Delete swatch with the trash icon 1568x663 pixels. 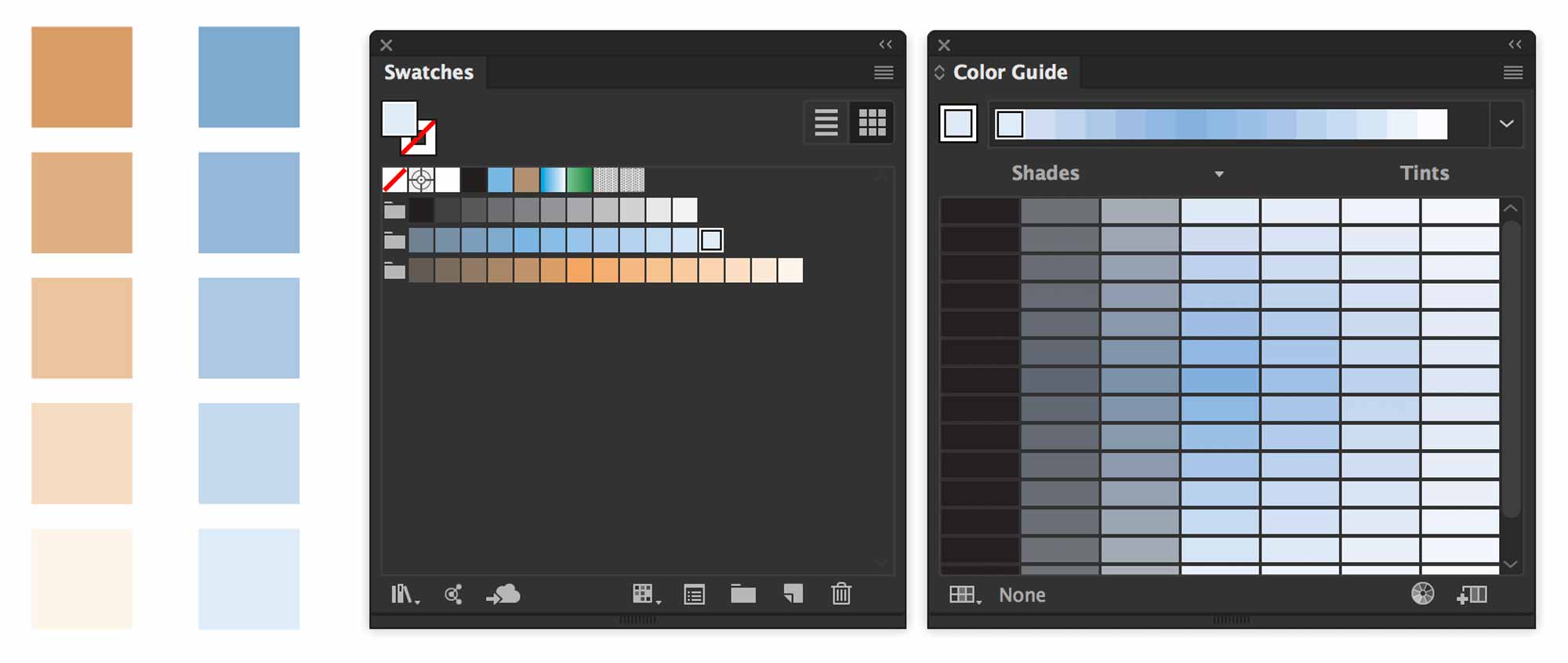(x=841, y=594)
